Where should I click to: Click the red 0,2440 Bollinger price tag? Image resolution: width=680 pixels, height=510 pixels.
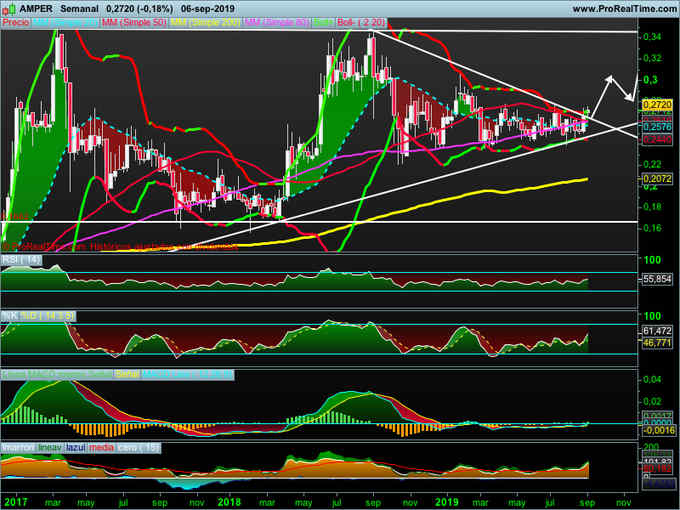point(657,139)
